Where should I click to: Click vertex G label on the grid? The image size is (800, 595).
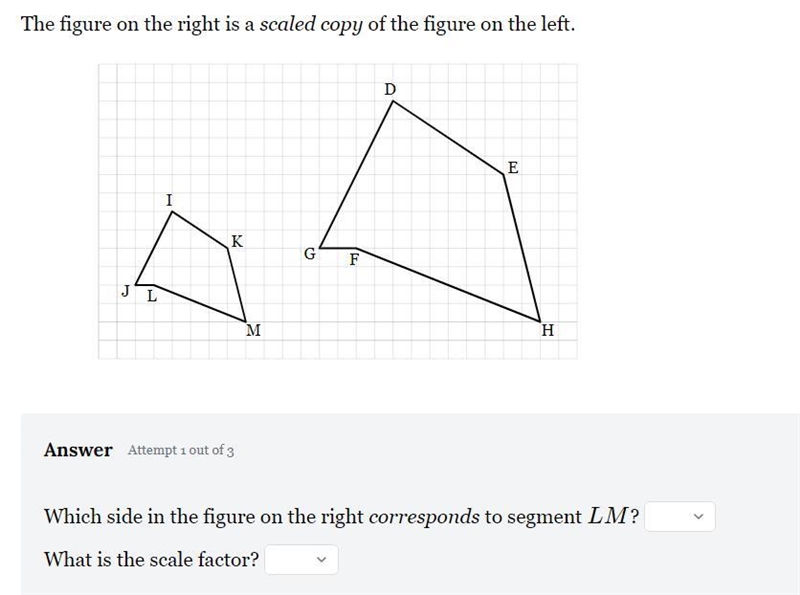[310, 254]
